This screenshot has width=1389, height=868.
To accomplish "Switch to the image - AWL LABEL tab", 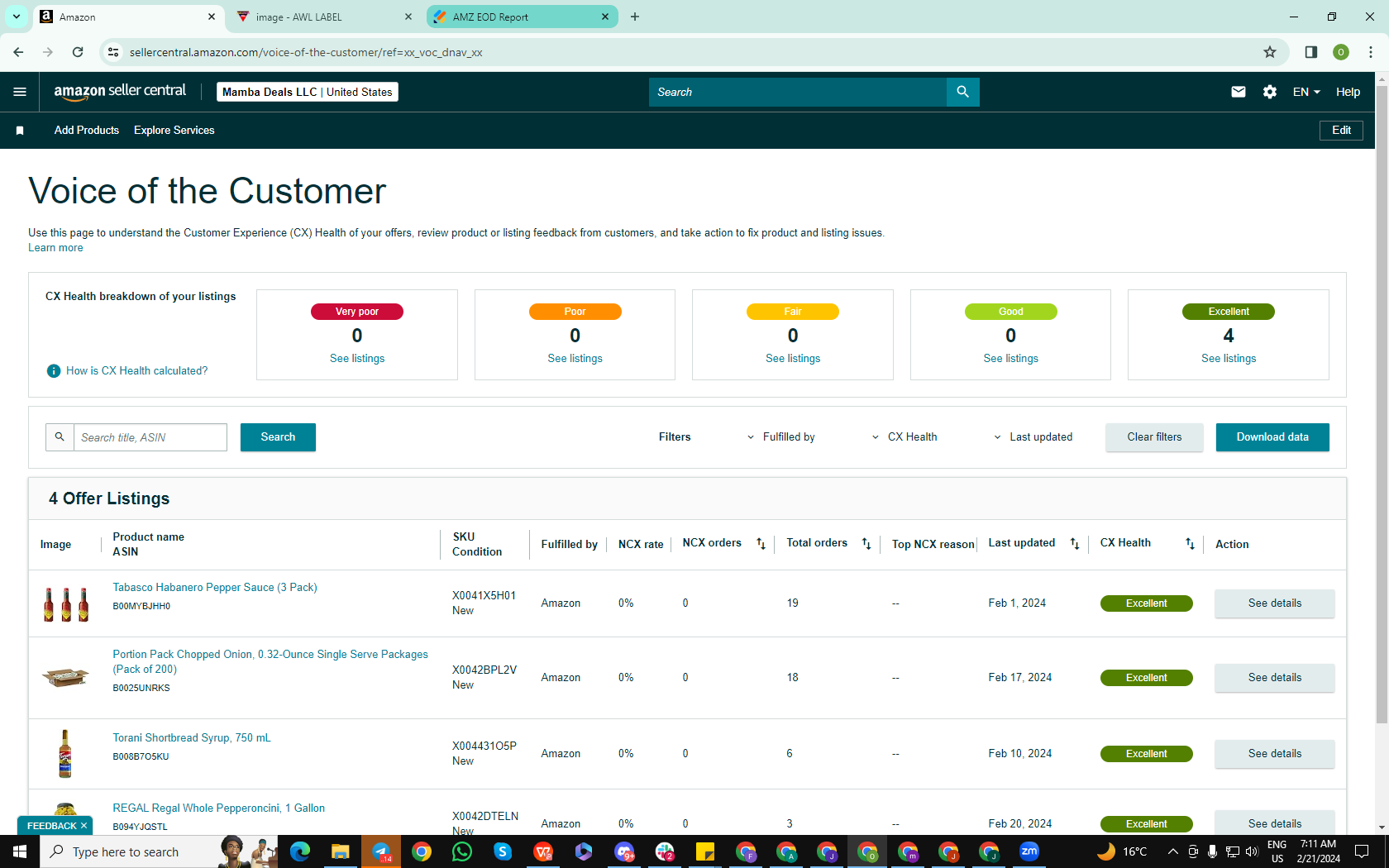I will [324, 17].
